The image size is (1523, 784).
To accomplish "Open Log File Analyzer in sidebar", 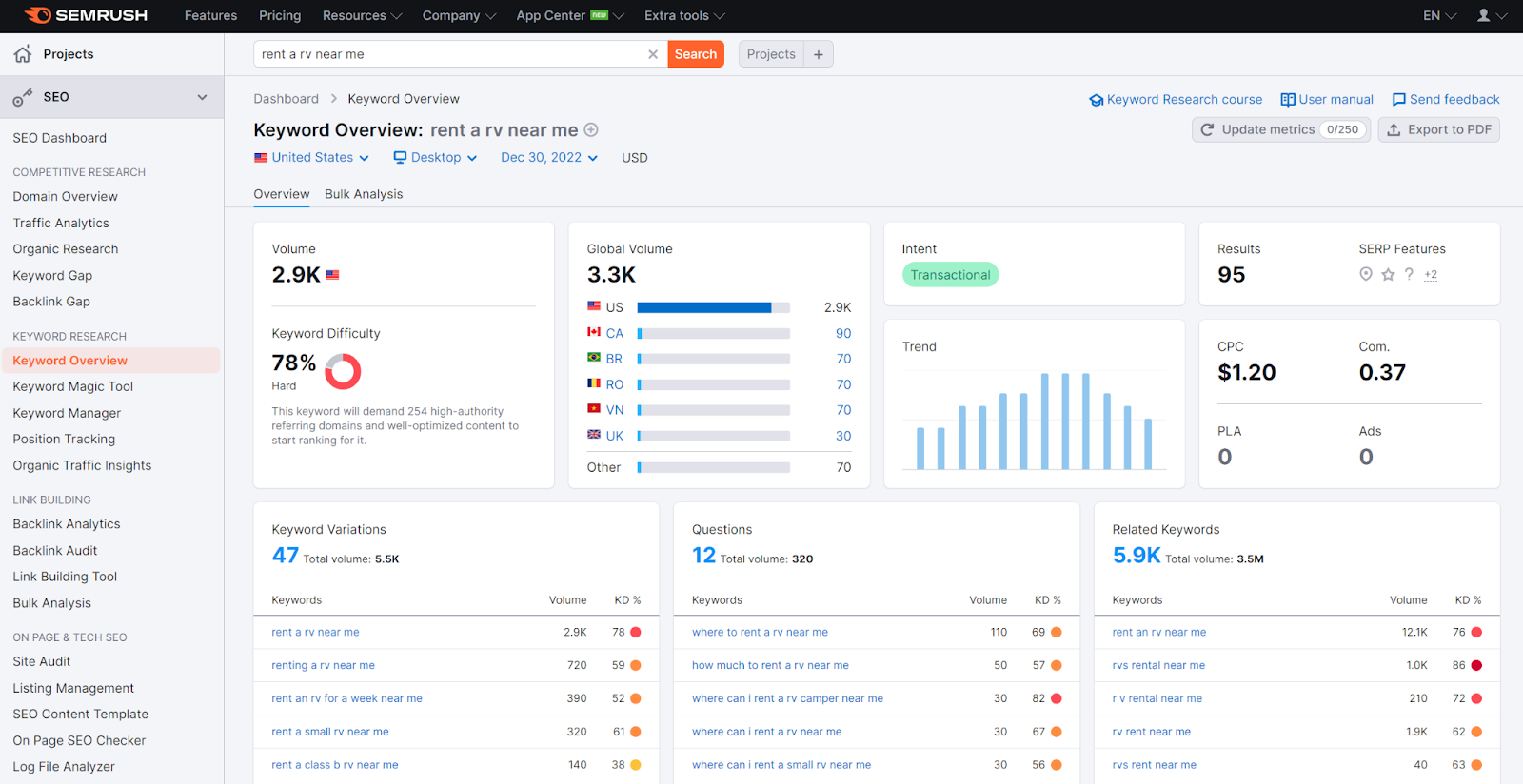I will 64,766.
